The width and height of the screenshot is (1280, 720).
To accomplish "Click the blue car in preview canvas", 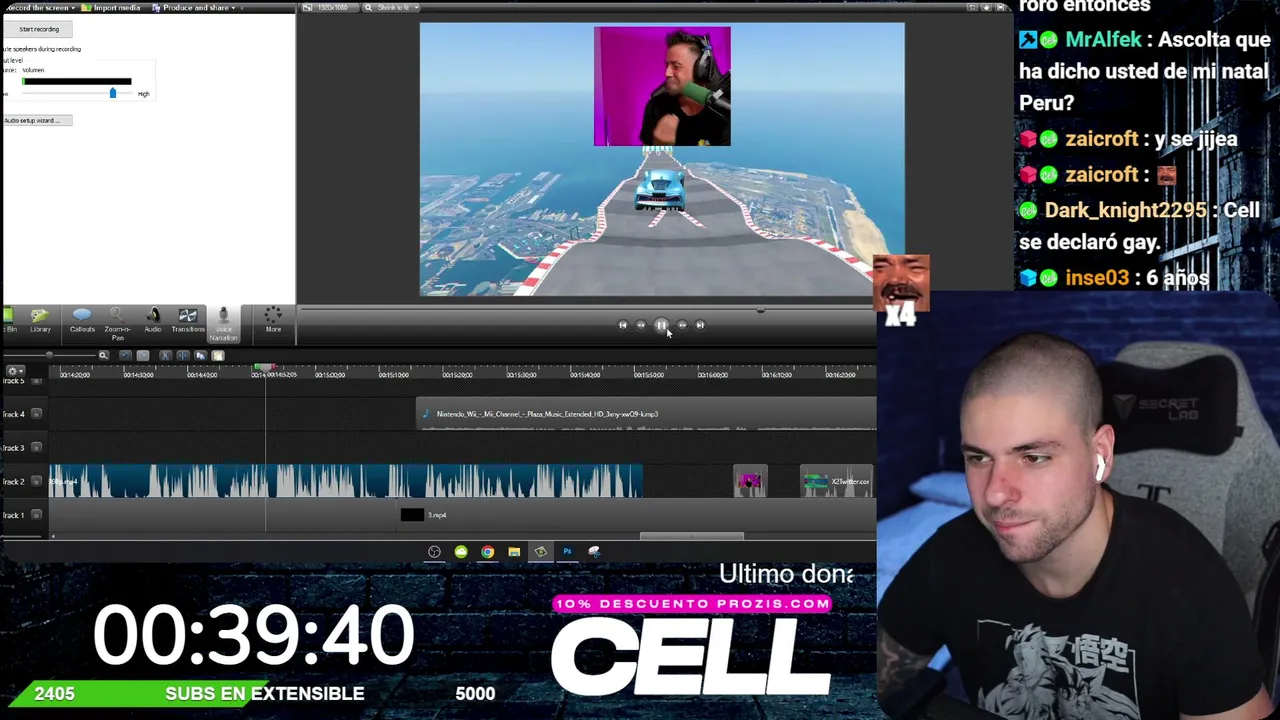I will (659, 189).
